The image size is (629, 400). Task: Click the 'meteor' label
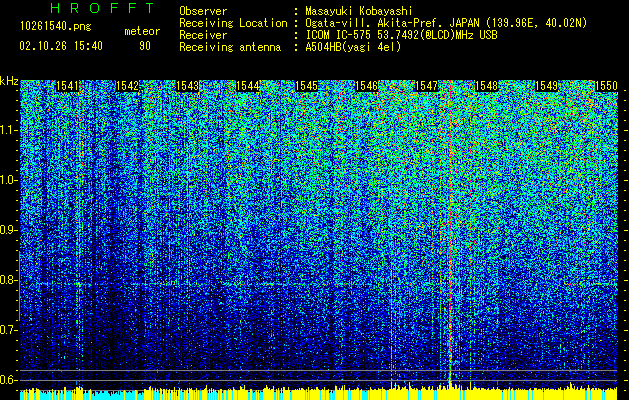pyautogui.click(x=142, y=31)
